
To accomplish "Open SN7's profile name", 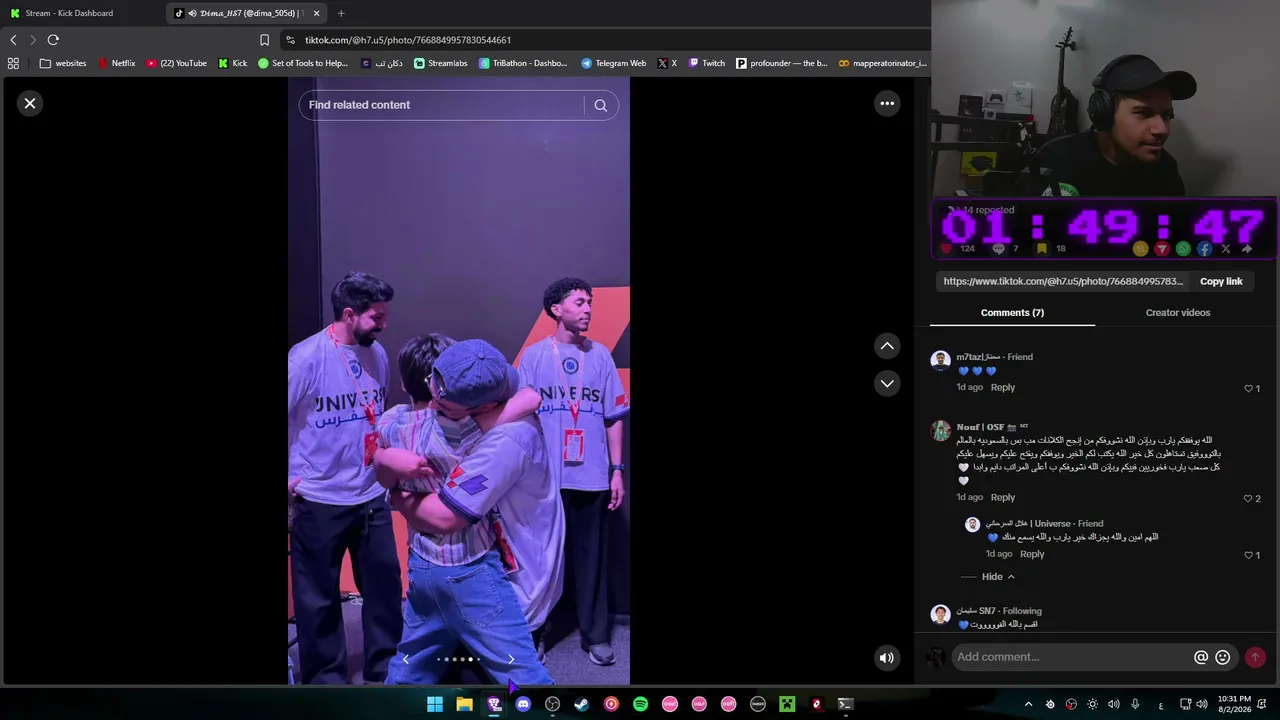I will [976, 611].
